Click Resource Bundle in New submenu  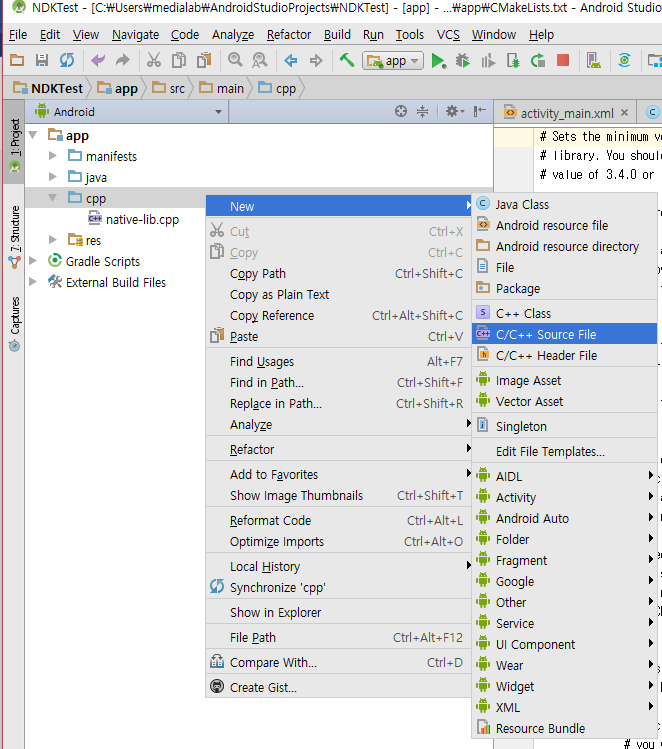coord(565,728)
